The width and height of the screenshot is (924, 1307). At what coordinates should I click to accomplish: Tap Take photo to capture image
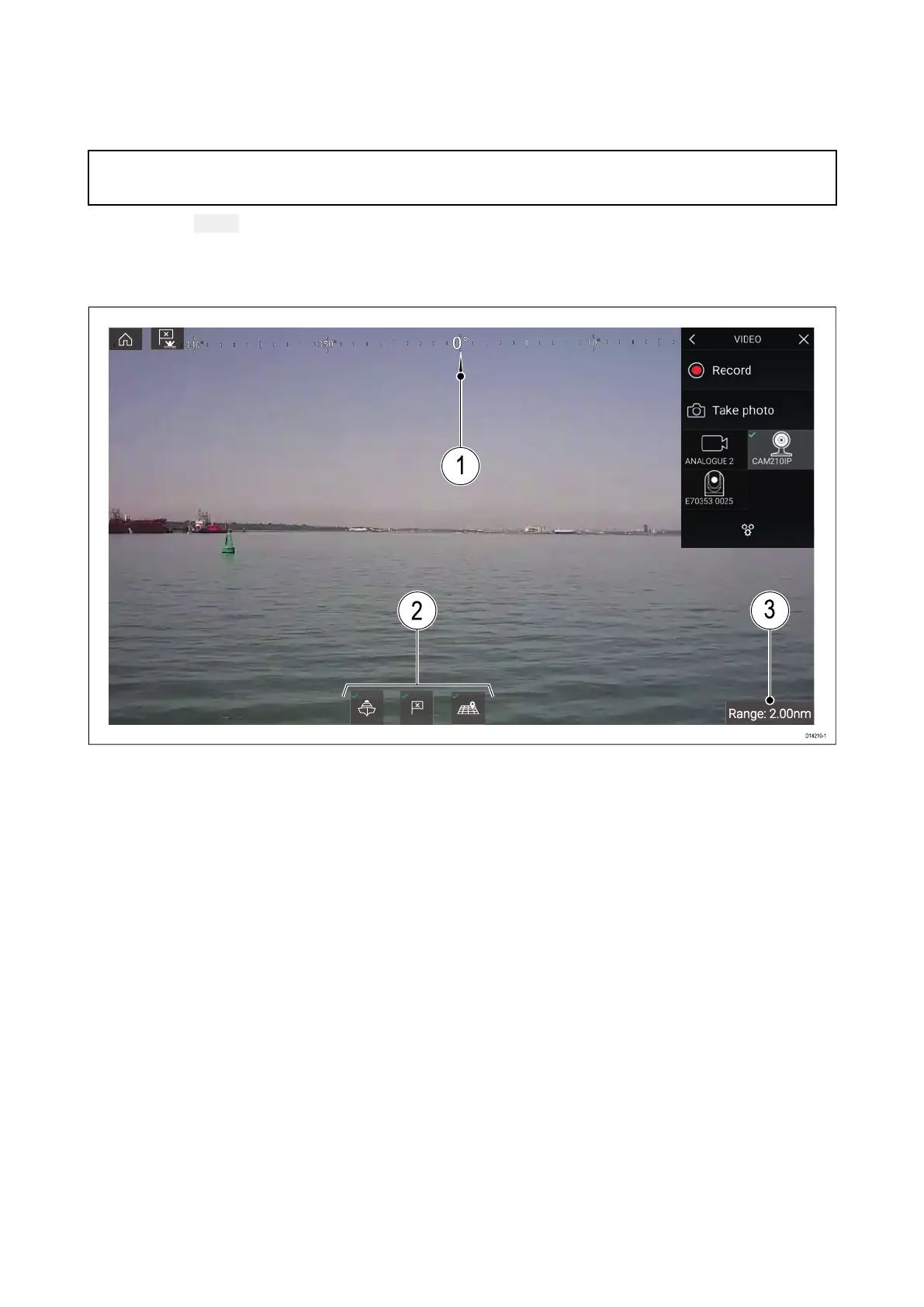[747, 411]
